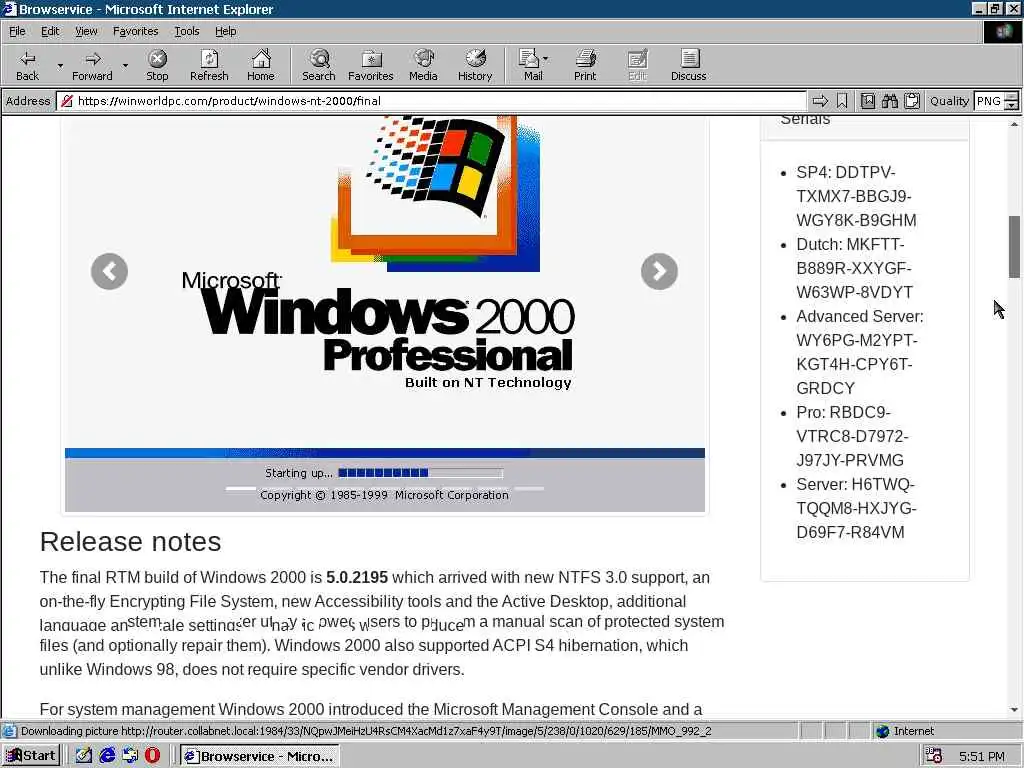Click the Release notes heading
The image size is (1024, 768).
pos(131,542)
